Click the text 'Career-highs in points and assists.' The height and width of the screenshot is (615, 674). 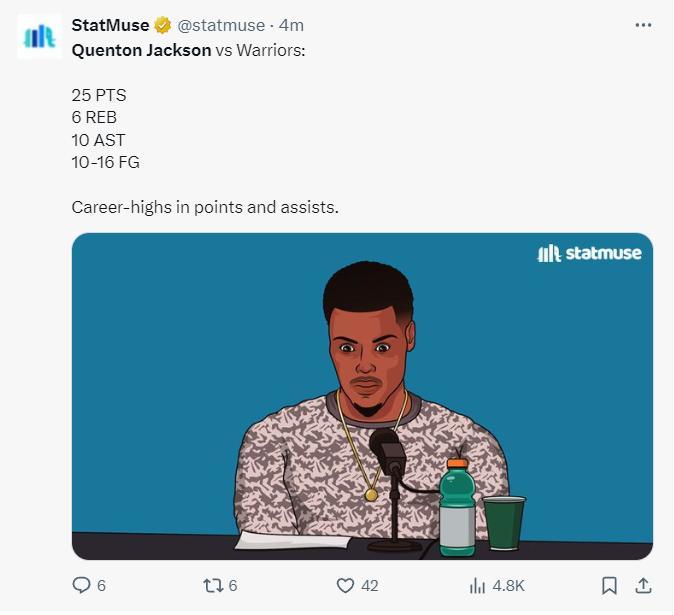[205, 208]
